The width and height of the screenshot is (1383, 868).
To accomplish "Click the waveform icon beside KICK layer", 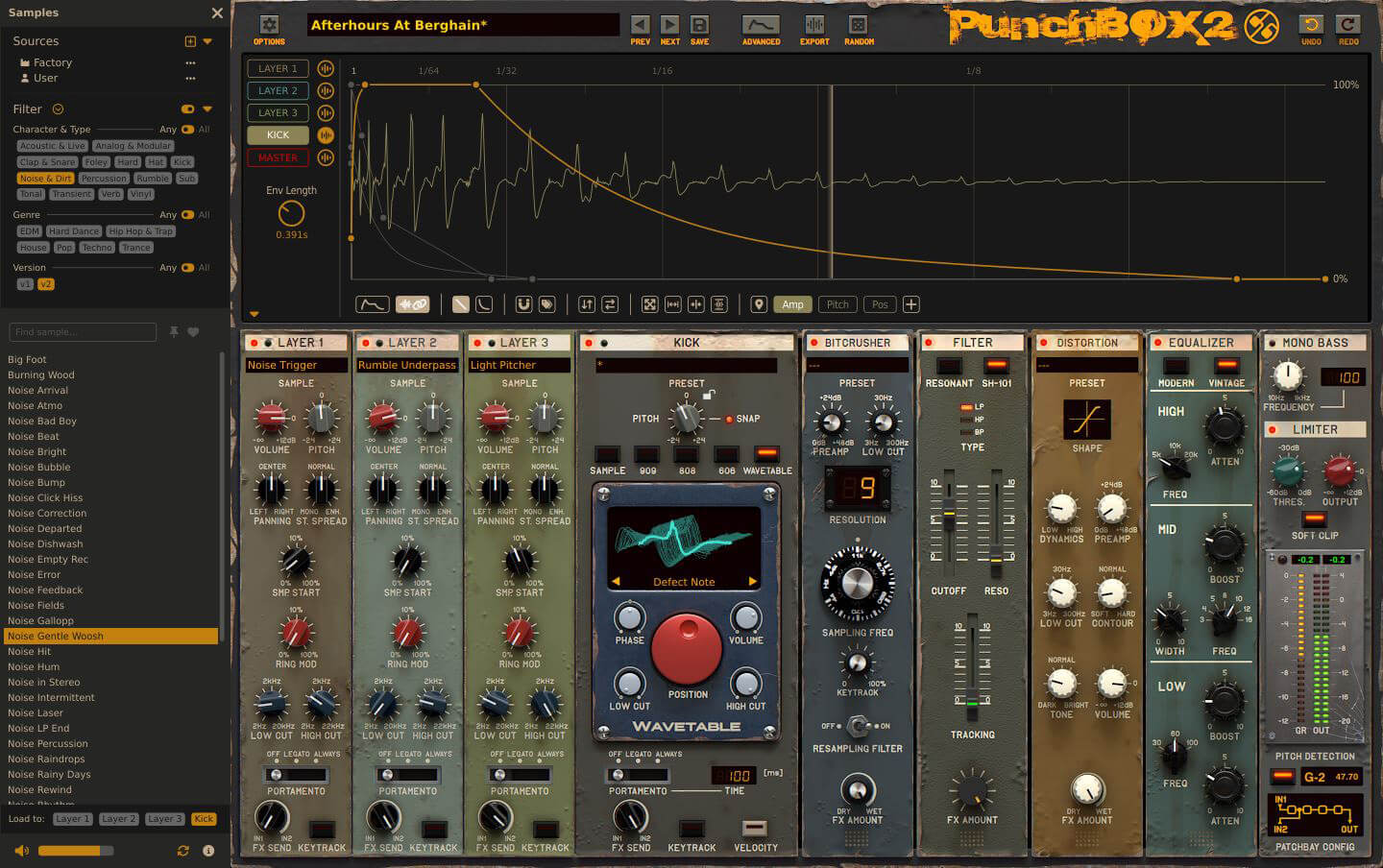I will tap(326, 135).
